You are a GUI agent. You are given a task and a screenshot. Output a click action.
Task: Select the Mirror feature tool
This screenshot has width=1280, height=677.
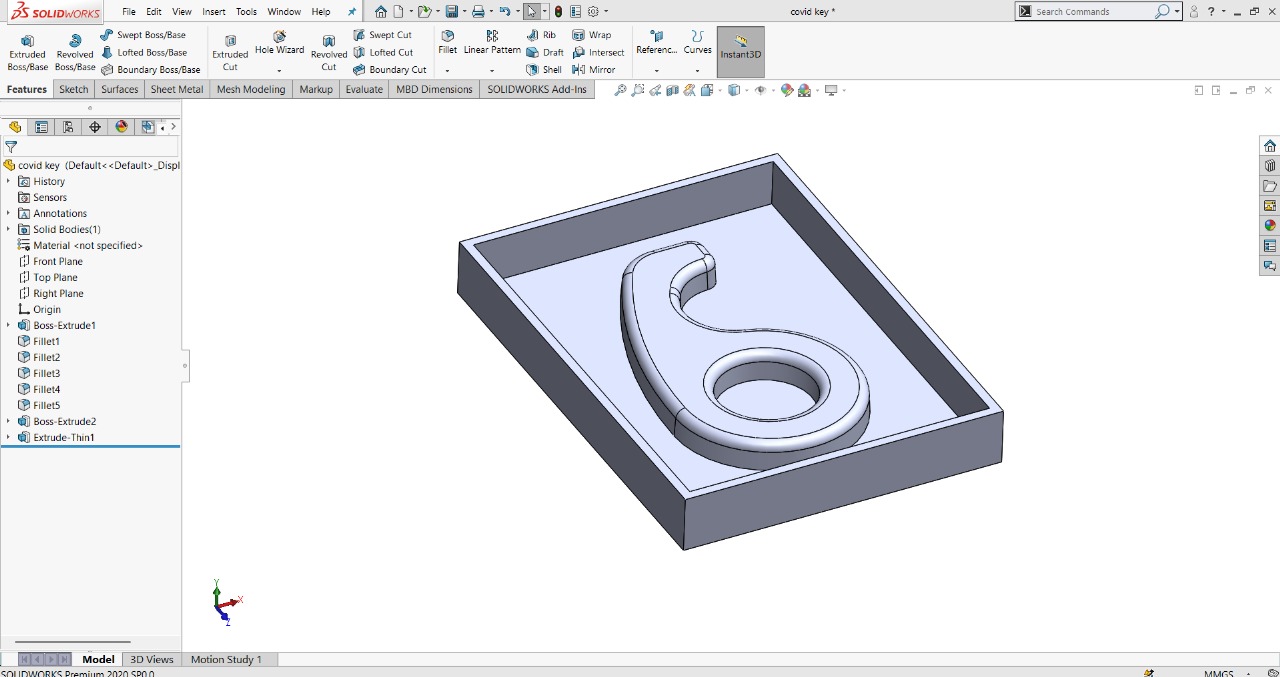click(594, 70)
